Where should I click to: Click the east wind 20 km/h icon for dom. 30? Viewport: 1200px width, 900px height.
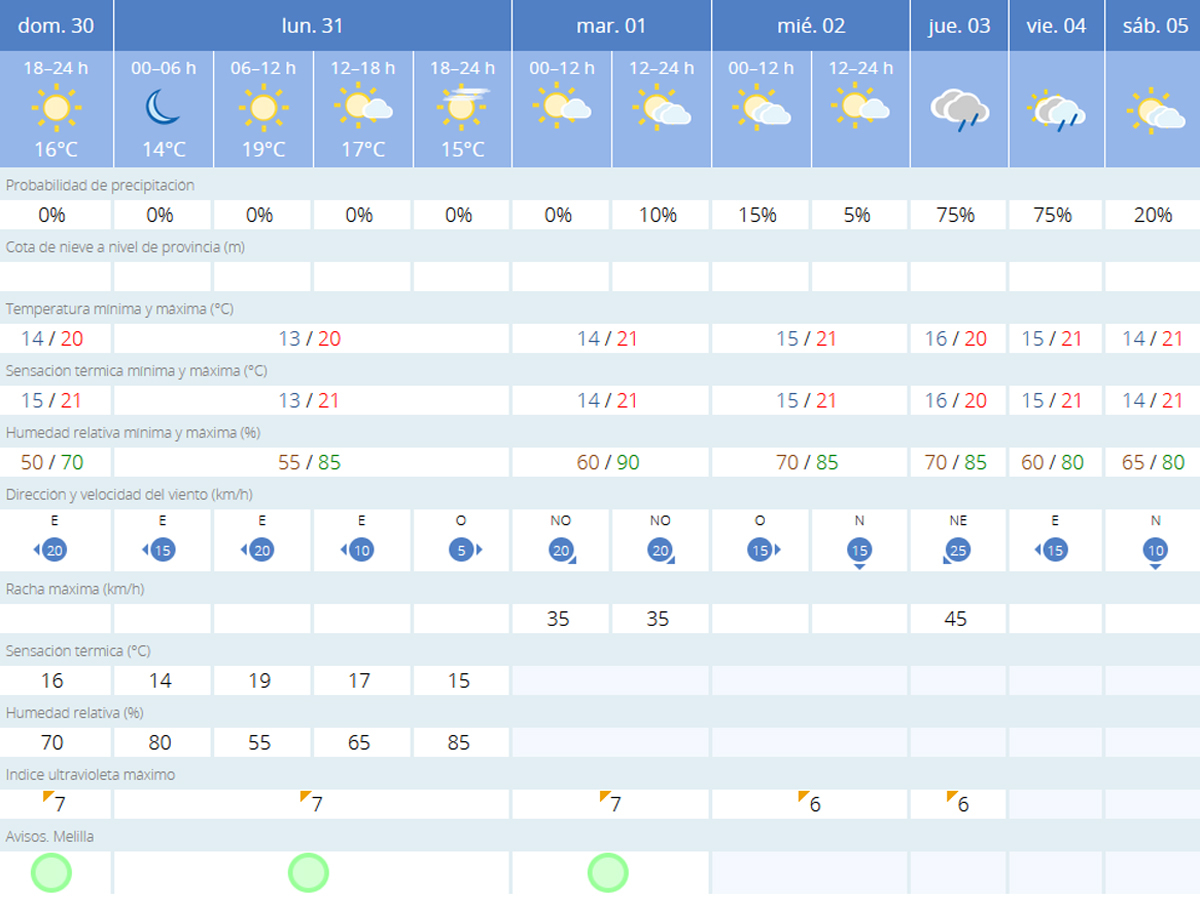tap(50, 550)
